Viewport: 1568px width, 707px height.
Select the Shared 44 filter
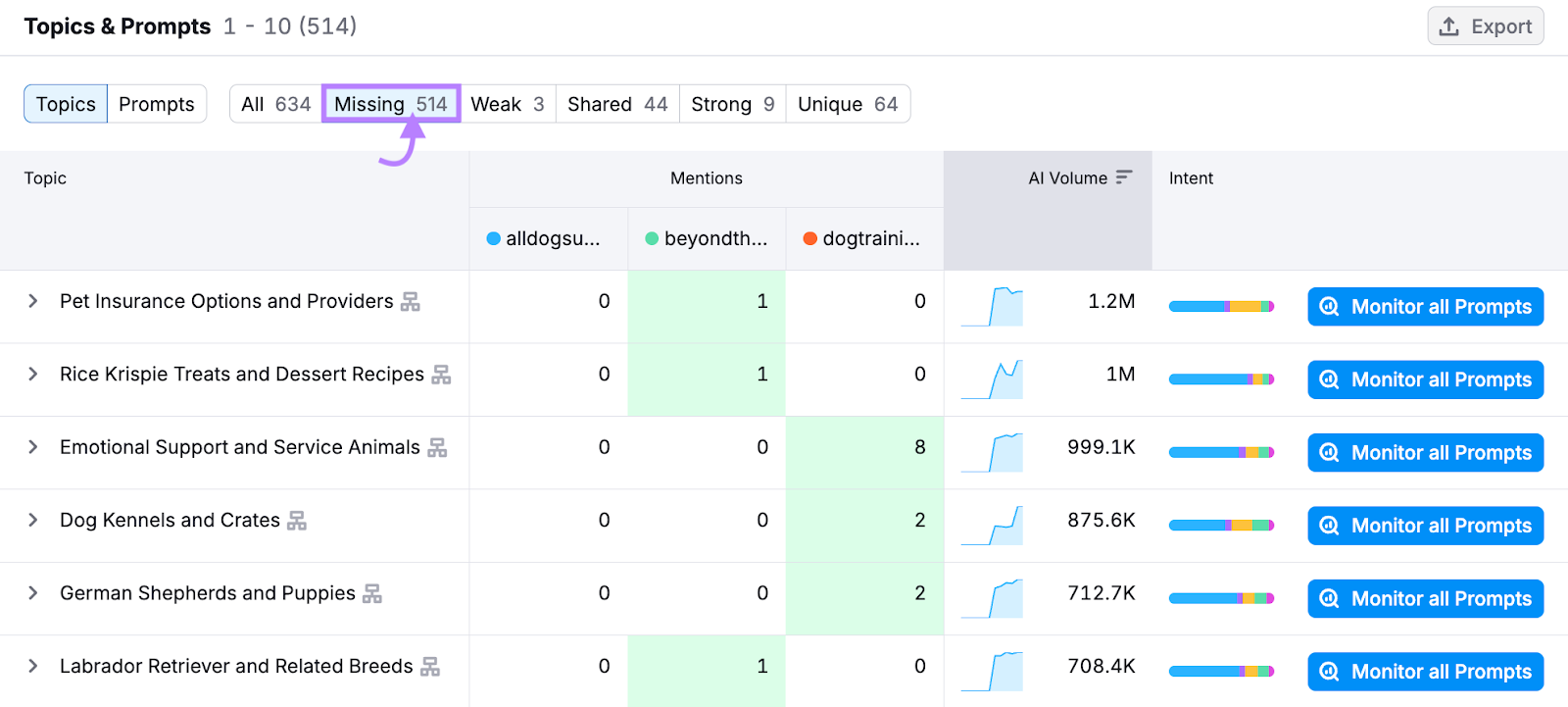pos(617,104)
